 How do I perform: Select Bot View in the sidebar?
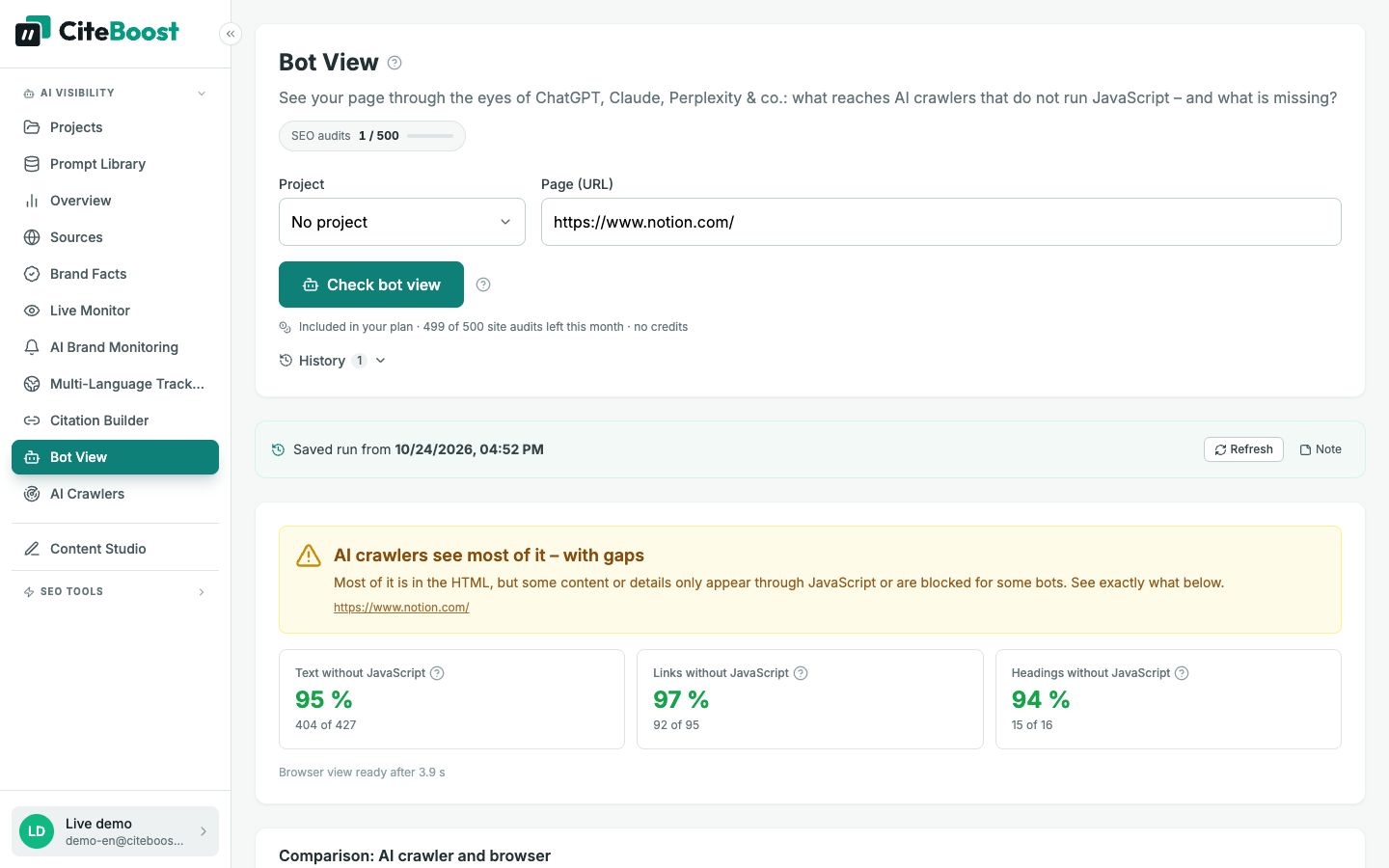(x=115, y=457)
